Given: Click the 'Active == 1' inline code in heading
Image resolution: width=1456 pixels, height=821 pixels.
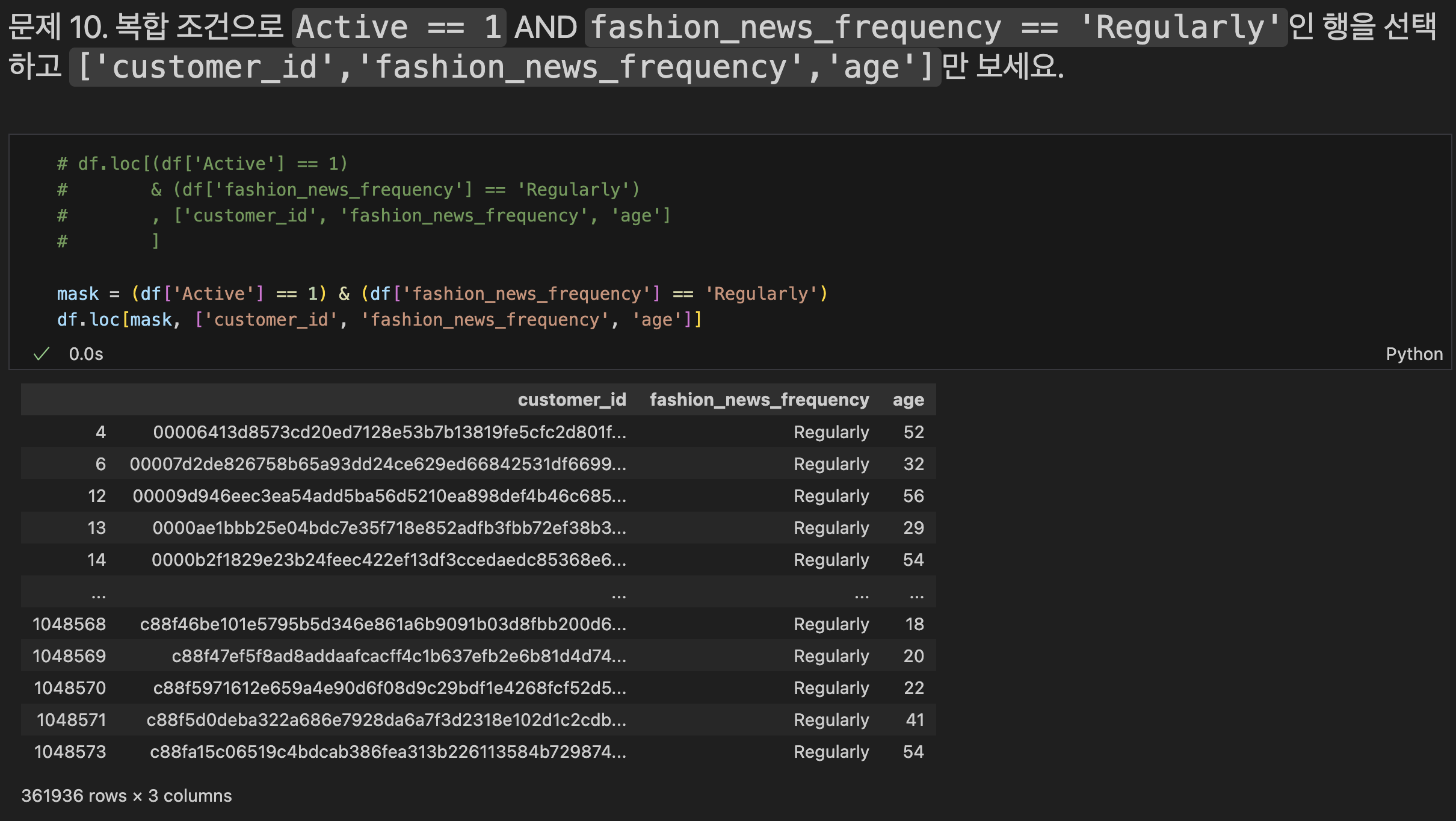Looking at the screenshot, I should tap(399, 28).
